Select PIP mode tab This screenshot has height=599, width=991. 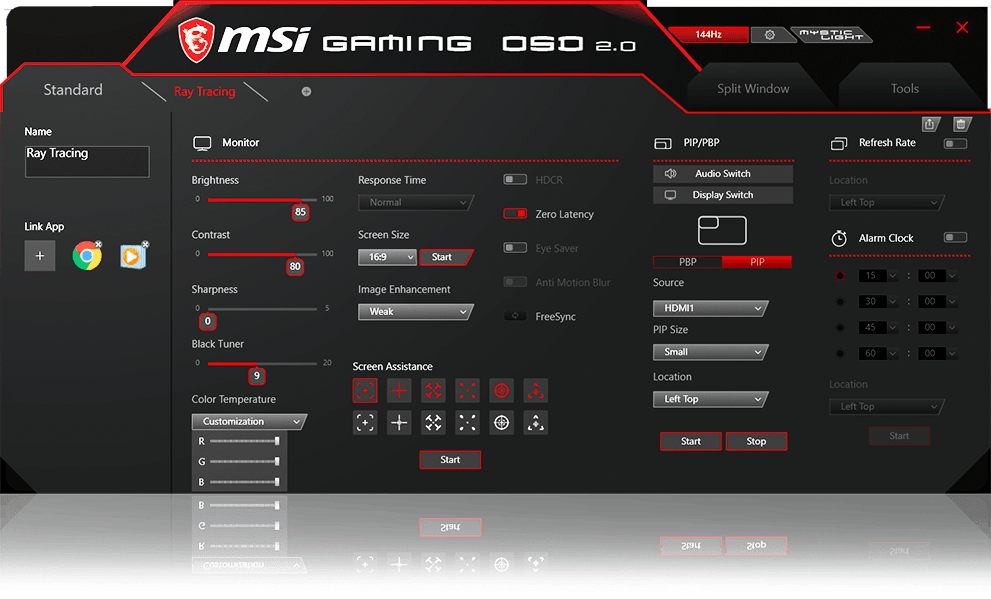pyautogui.click(x=757, y=262)
